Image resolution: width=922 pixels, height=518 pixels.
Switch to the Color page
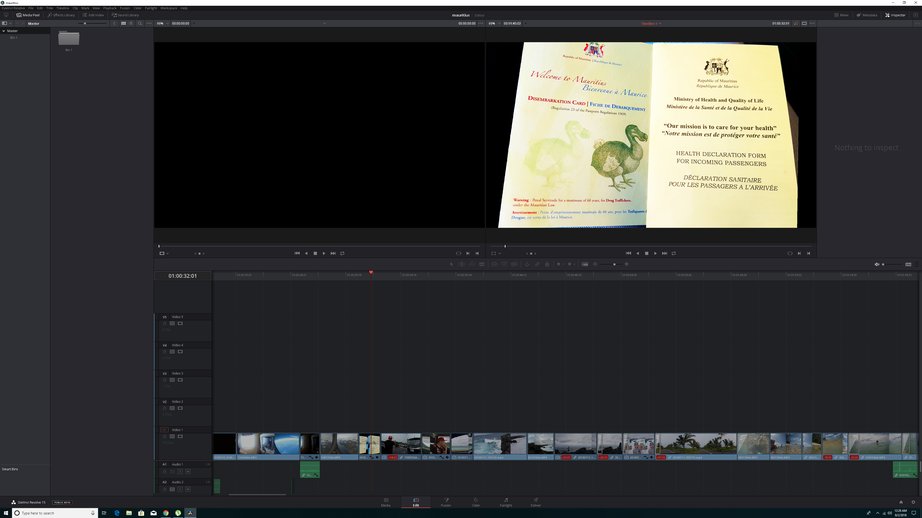(476, 502)
